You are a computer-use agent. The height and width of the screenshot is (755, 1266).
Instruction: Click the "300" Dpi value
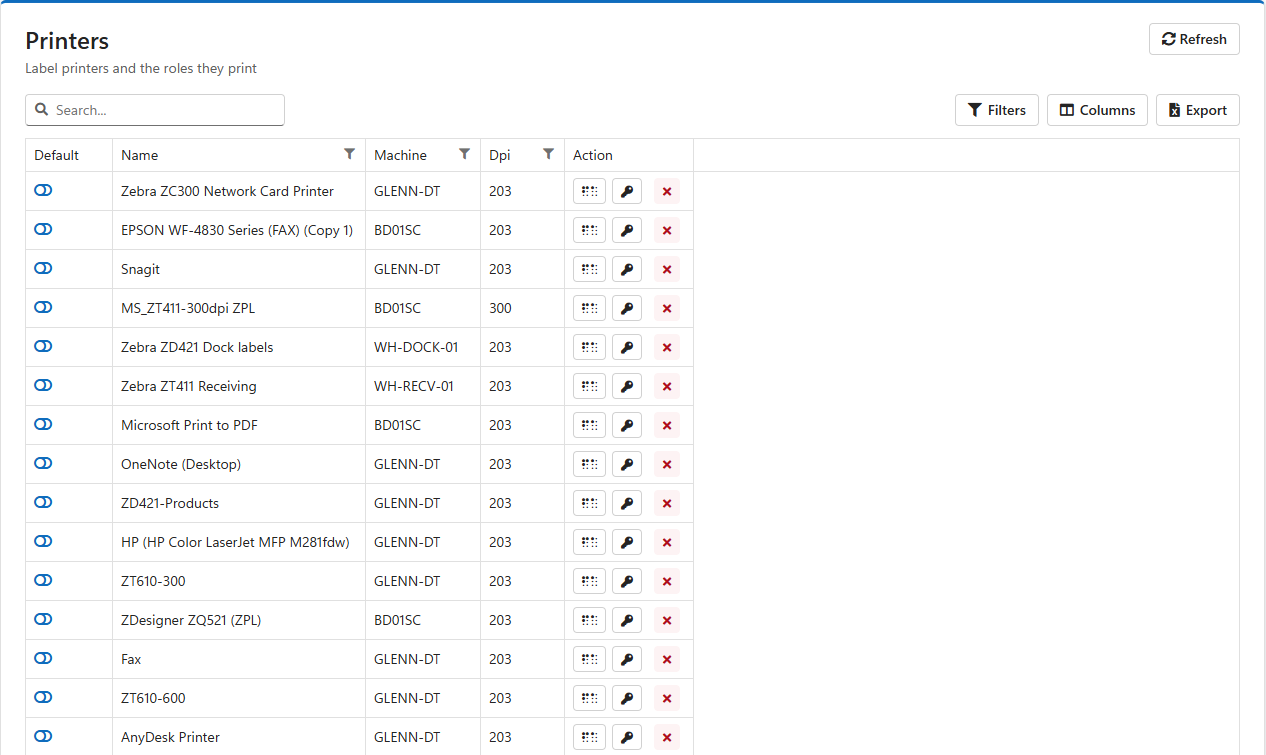click(x=500, y=308)
